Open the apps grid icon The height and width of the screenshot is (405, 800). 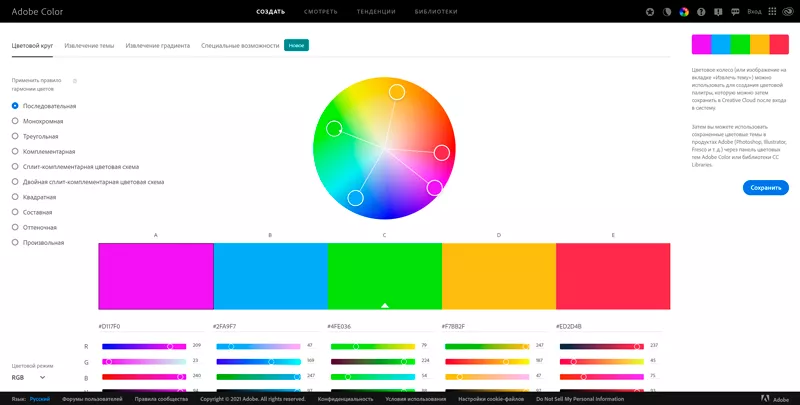pos(772,12)
